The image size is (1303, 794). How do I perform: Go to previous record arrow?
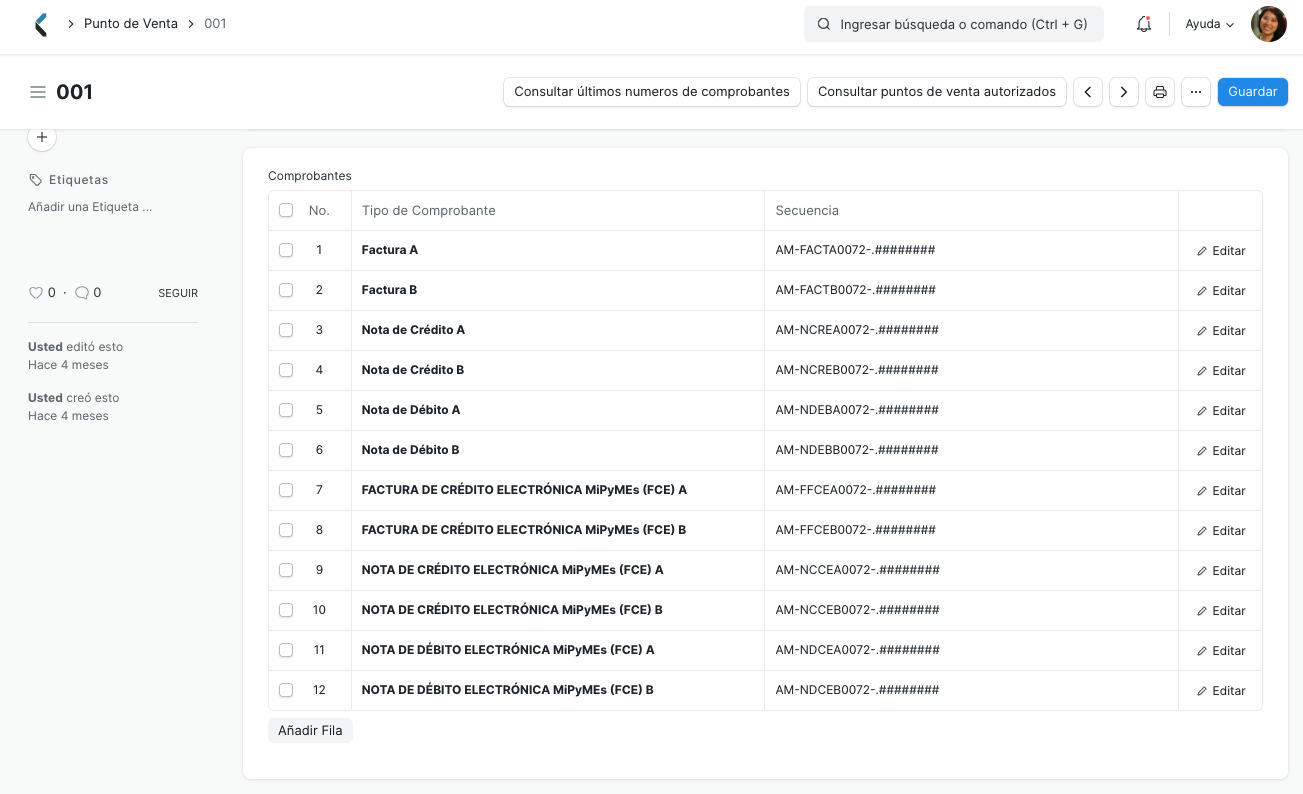pyautogui.click(x=1088, y=92)
